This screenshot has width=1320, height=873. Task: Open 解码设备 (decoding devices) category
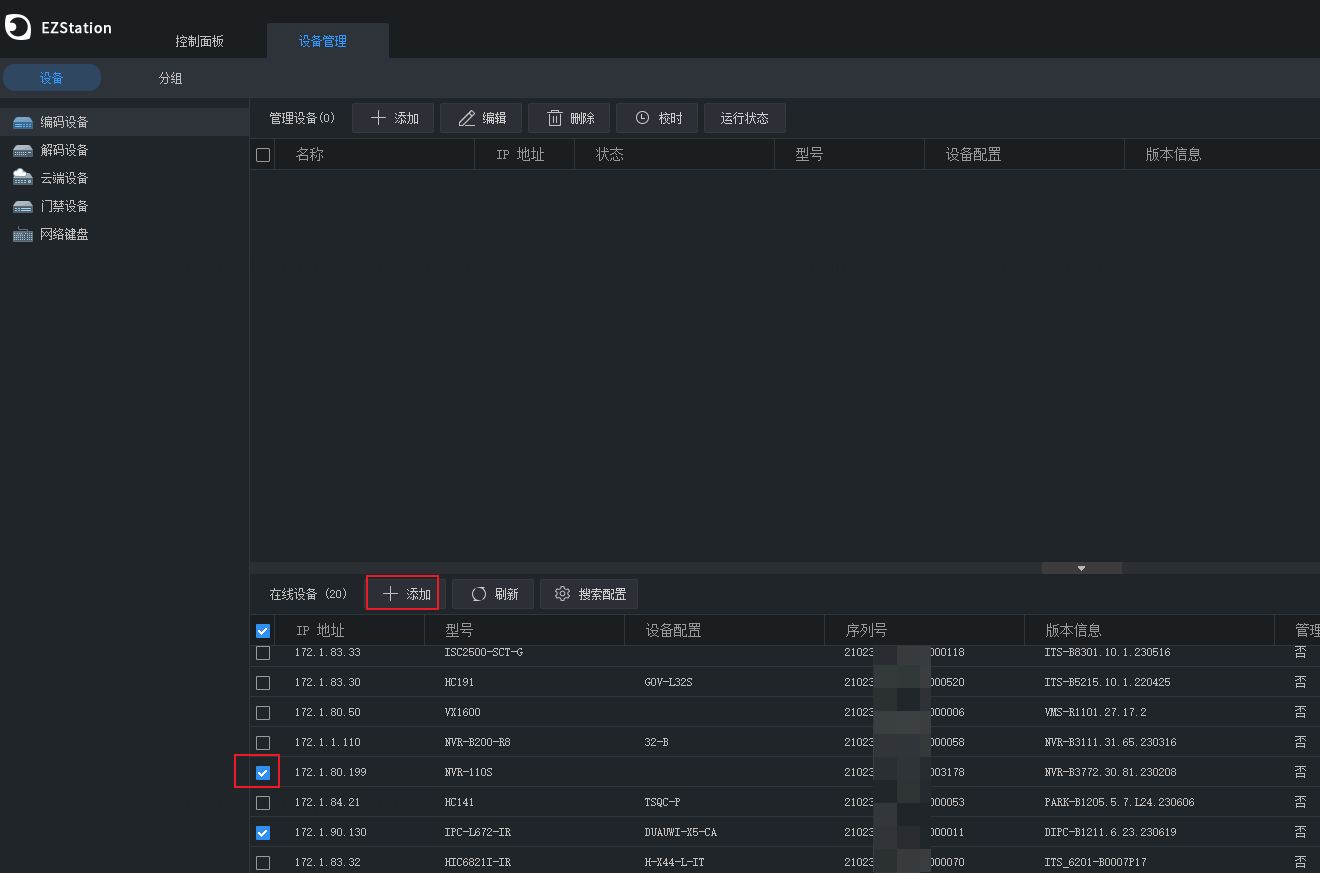coord(60,150)
